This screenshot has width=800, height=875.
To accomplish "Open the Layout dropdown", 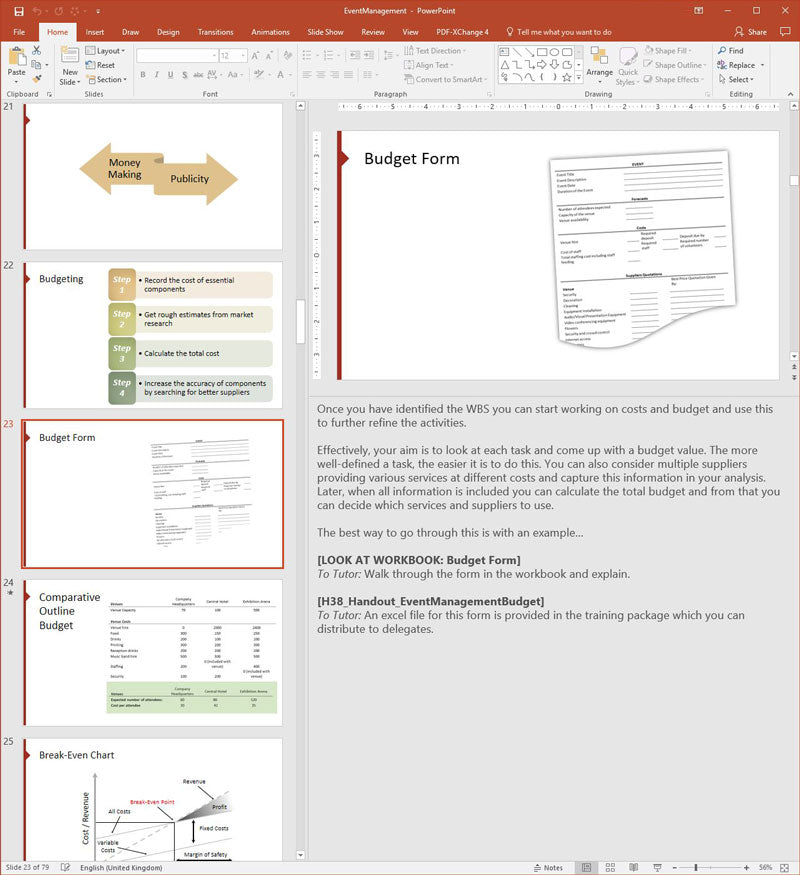I will click(105, 50).
